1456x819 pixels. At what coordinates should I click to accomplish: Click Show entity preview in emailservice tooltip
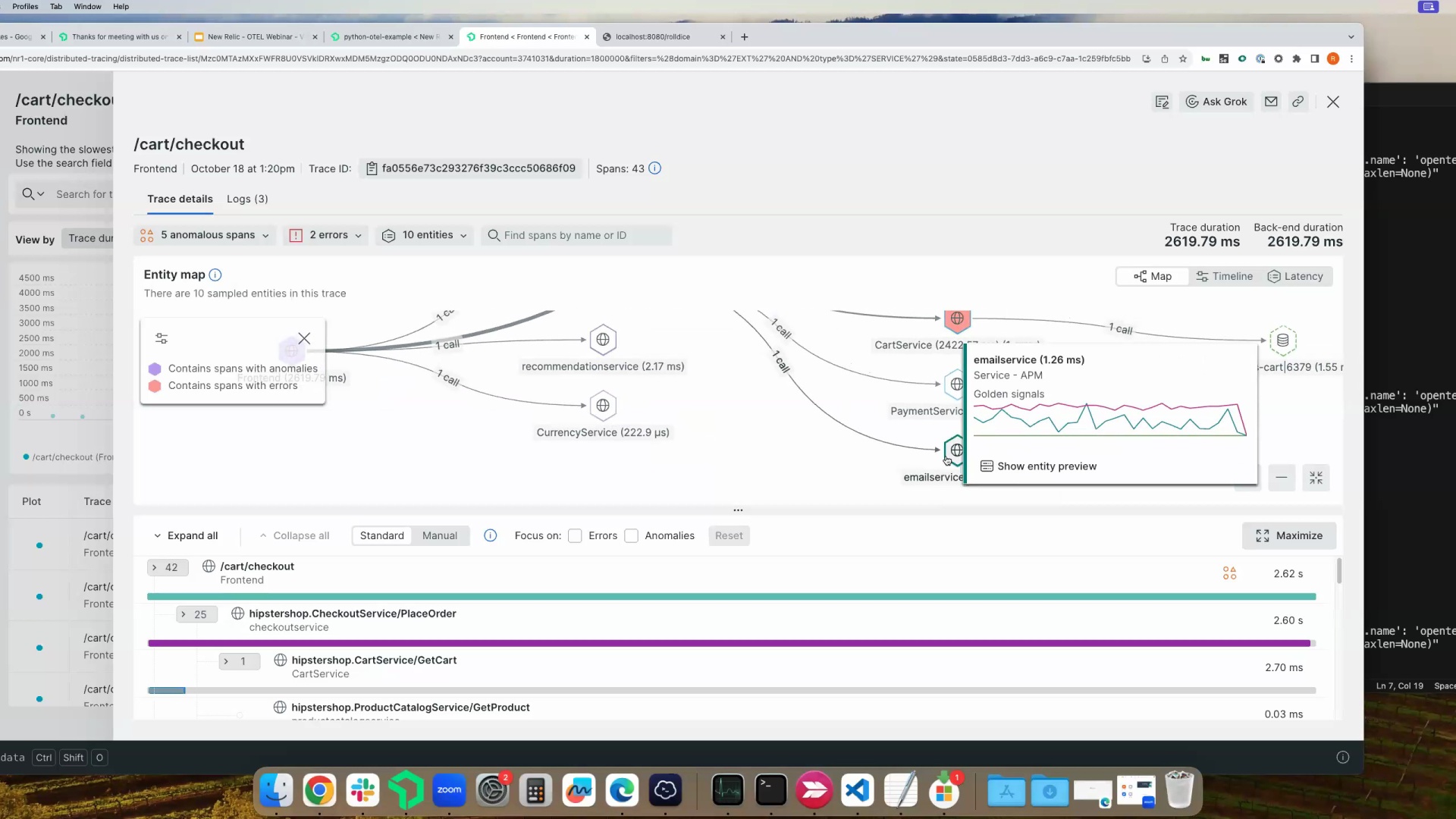coord(1039,466)
